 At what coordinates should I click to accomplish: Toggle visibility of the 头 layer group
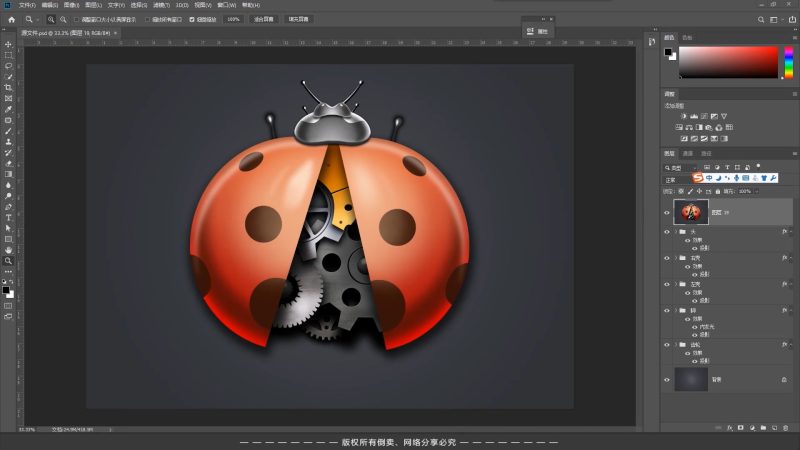coord(668,232)
